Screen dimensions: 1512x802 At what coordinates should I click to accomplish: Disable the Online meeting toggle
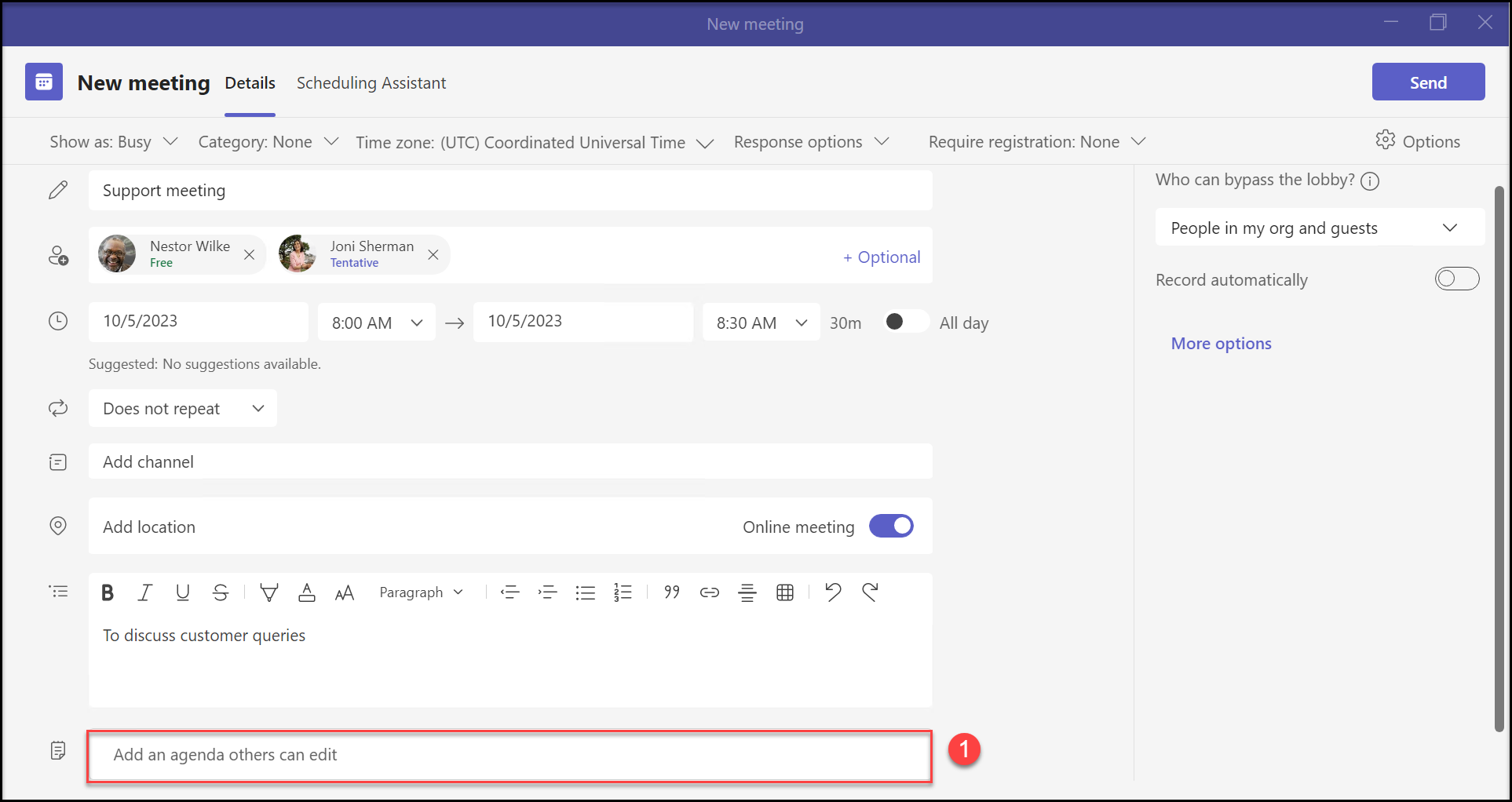[891, 526]
